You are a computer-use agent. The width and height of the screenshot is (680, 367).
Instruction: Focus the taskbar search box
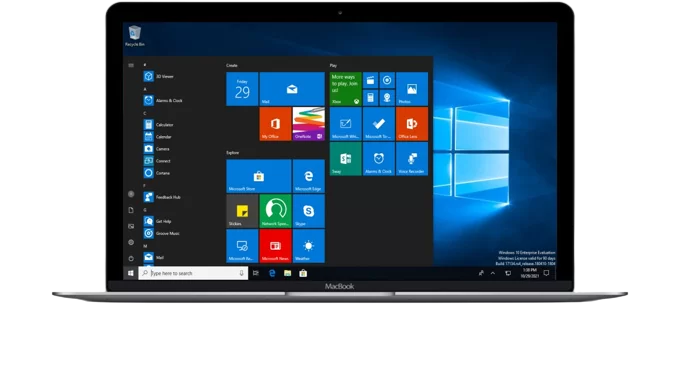[193, 273]
